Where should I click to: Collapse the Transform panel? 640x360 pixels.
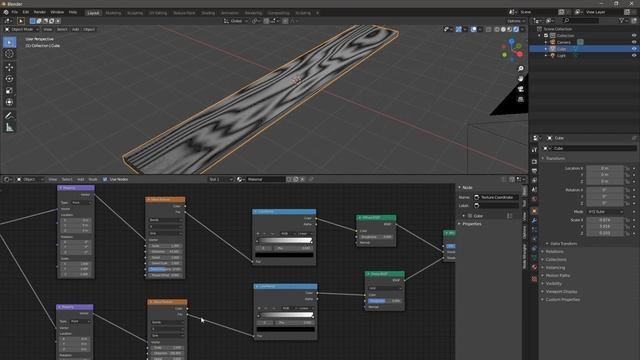click(554, 158)
